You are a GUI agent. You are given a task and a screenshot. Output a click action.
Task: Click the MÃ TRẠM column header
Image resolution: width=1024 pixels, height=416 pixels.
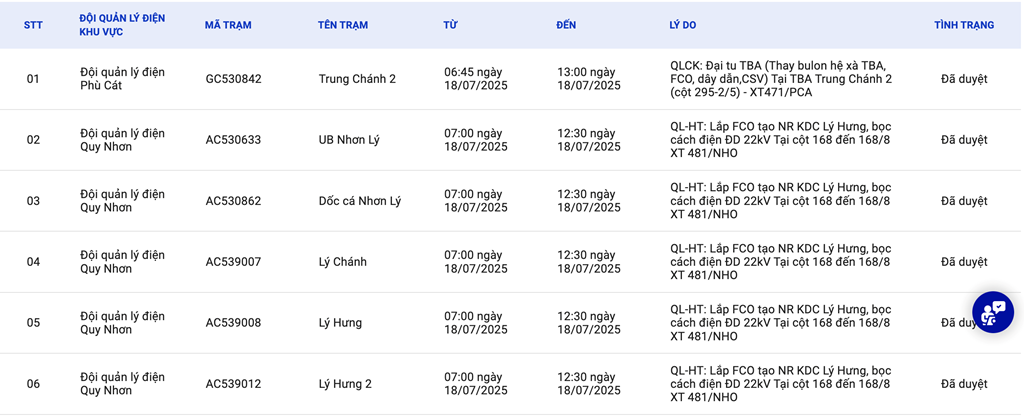pos(228,25)
